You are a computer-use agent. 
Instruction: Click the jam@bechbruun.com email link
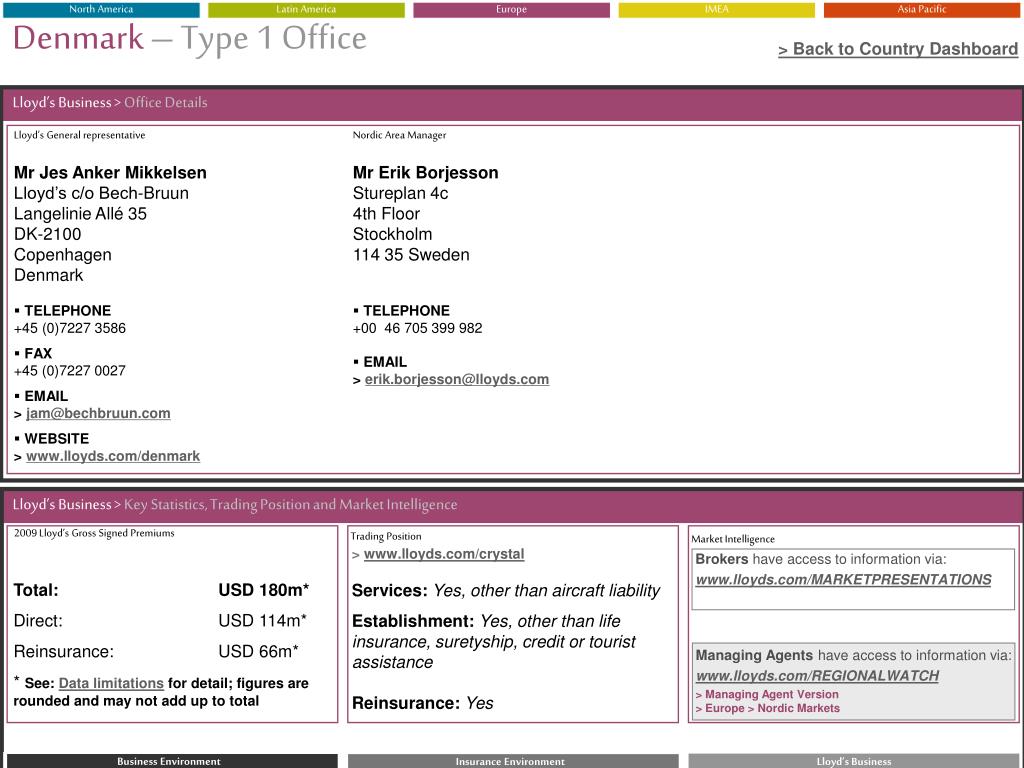click(98, 413)
